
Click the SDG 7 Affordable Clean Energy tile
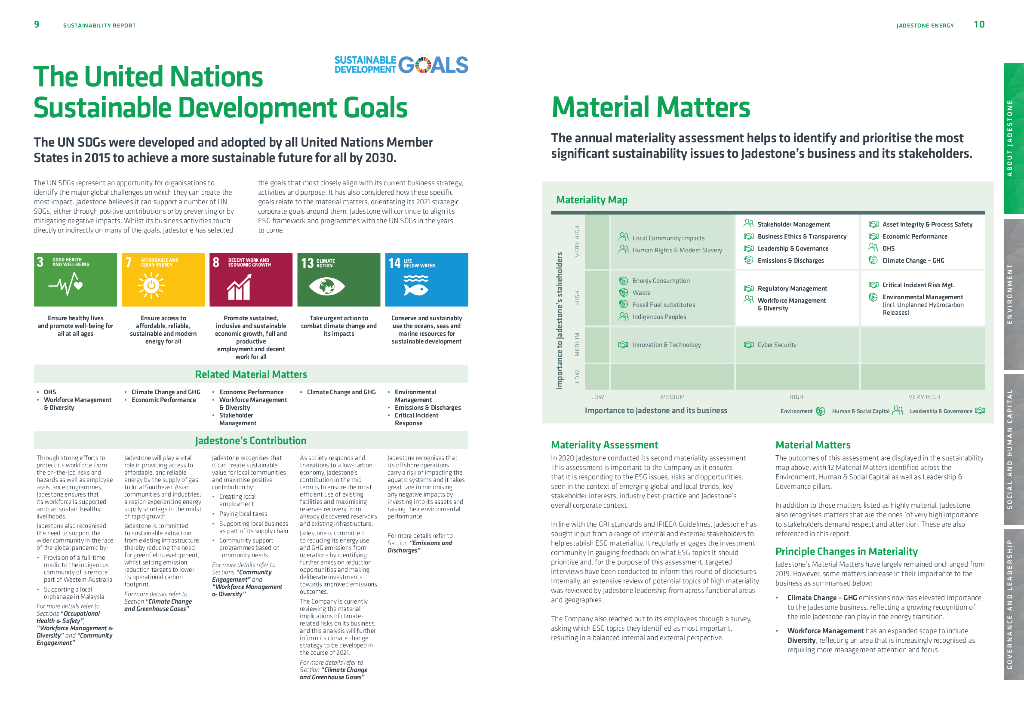[x=163, y=279]
